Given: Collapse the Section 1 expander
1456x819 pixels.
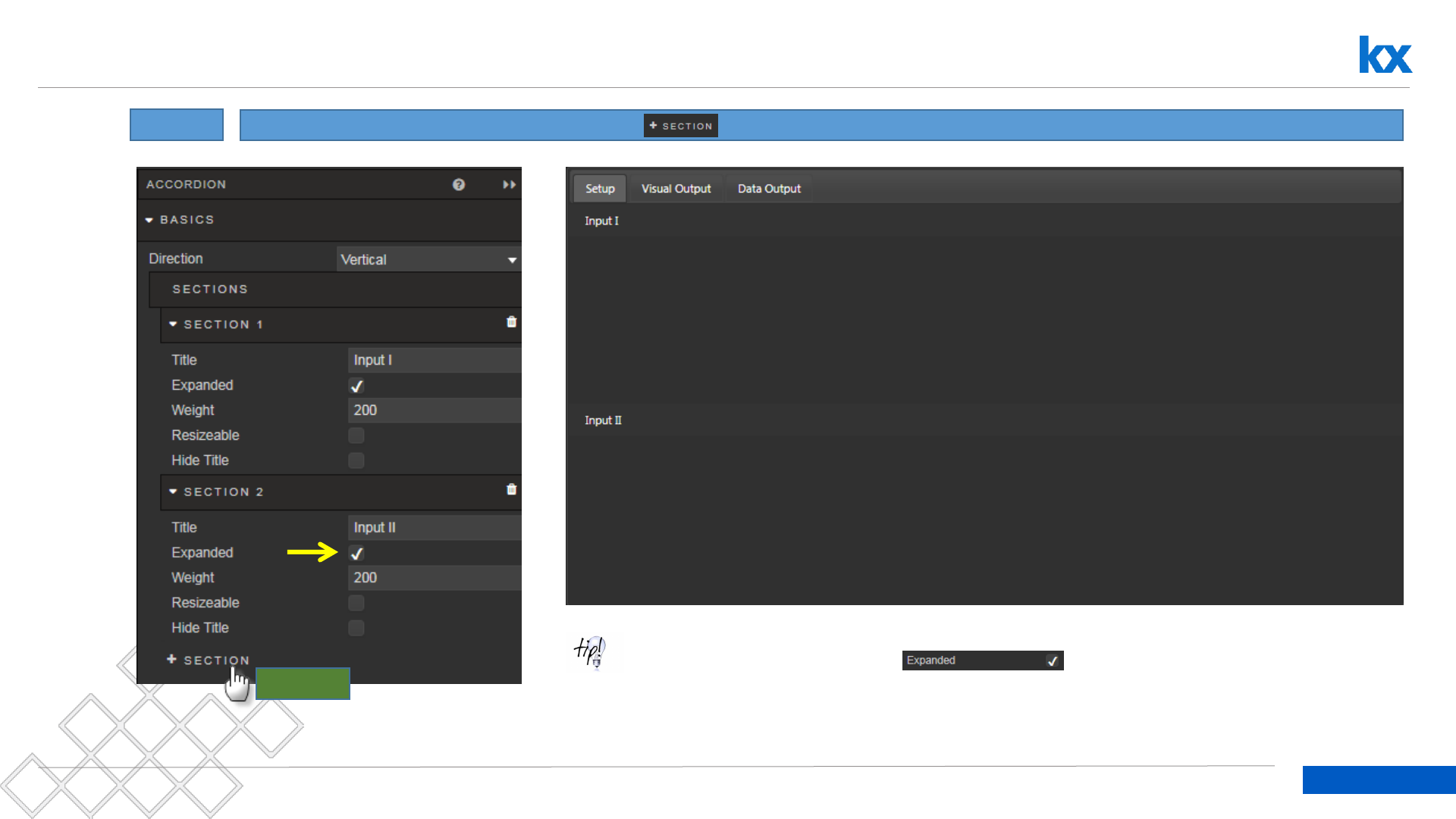Looking at the screenshot, I should click(173, 325).
